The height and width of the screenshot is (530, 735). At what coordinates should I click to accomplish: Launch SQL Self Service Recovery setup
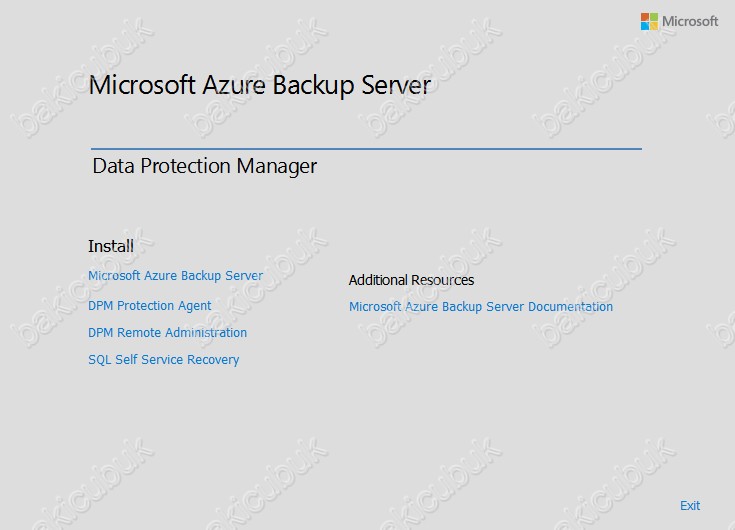coord(164,359)
